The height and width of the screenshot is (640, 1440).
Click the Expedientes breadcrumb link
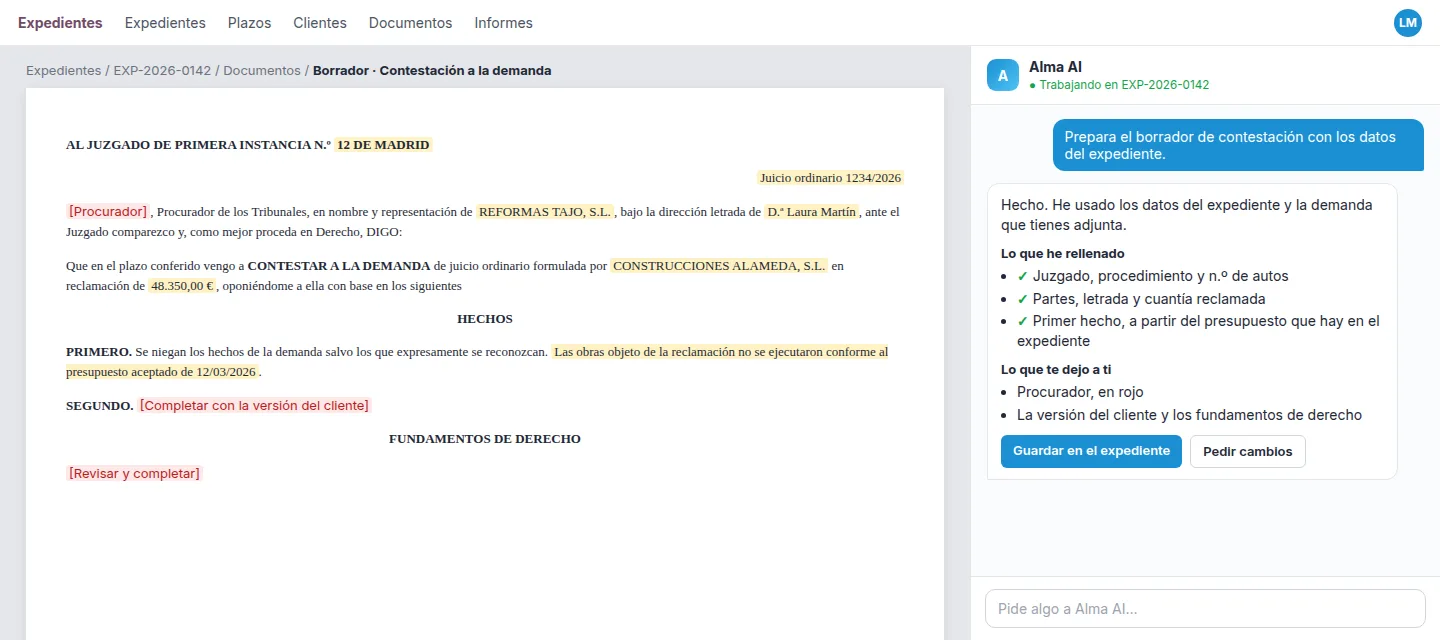(63, 70)
